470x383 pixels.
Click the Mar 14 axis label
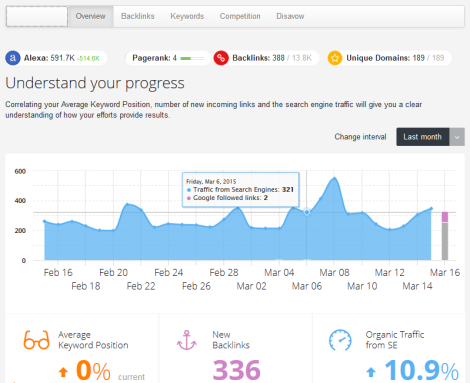(x=417, y=286)
